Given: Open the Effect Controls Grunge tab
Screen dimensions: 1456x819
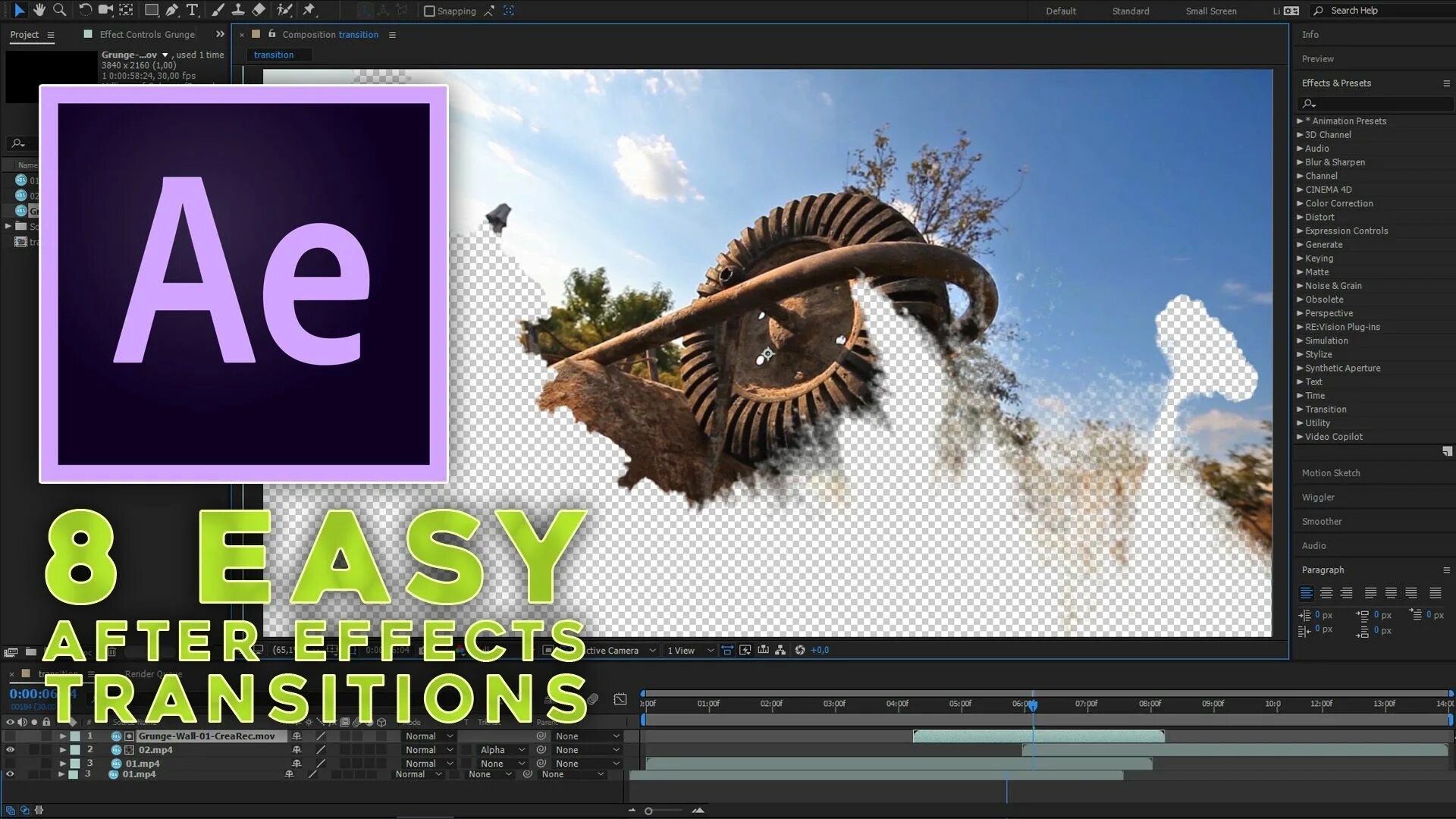Looking at the screenshot, I should click(147, 35).
